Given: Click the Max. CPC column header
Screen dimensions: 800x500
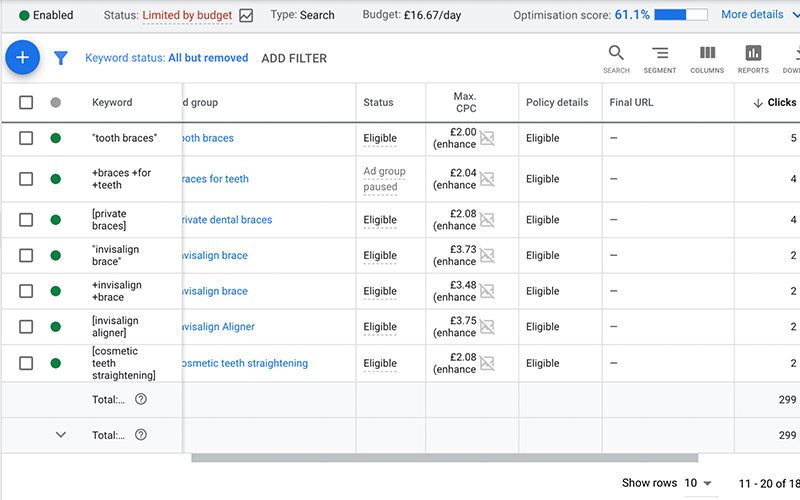Looking at the screenshot, I should 465,102.
